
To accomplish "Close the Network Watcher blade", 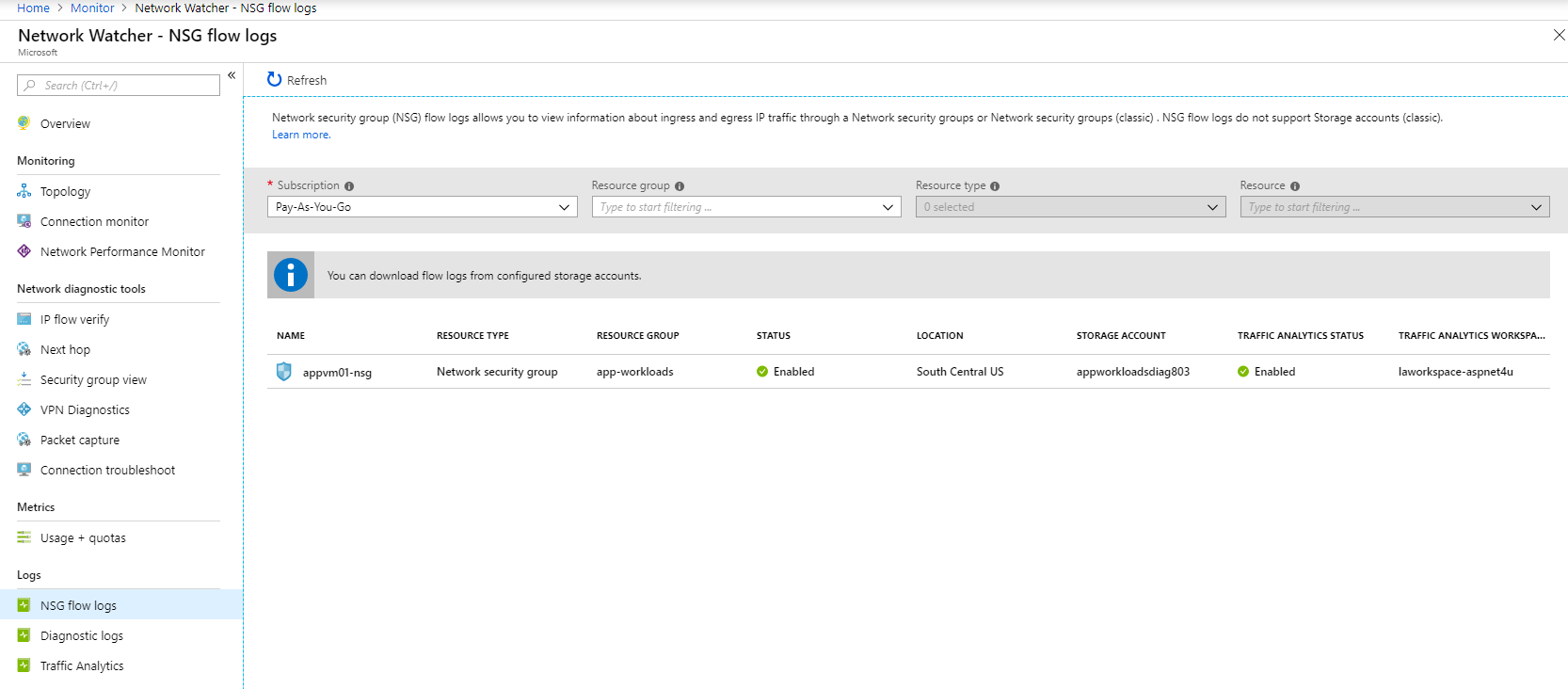I will pos(1559,35).
